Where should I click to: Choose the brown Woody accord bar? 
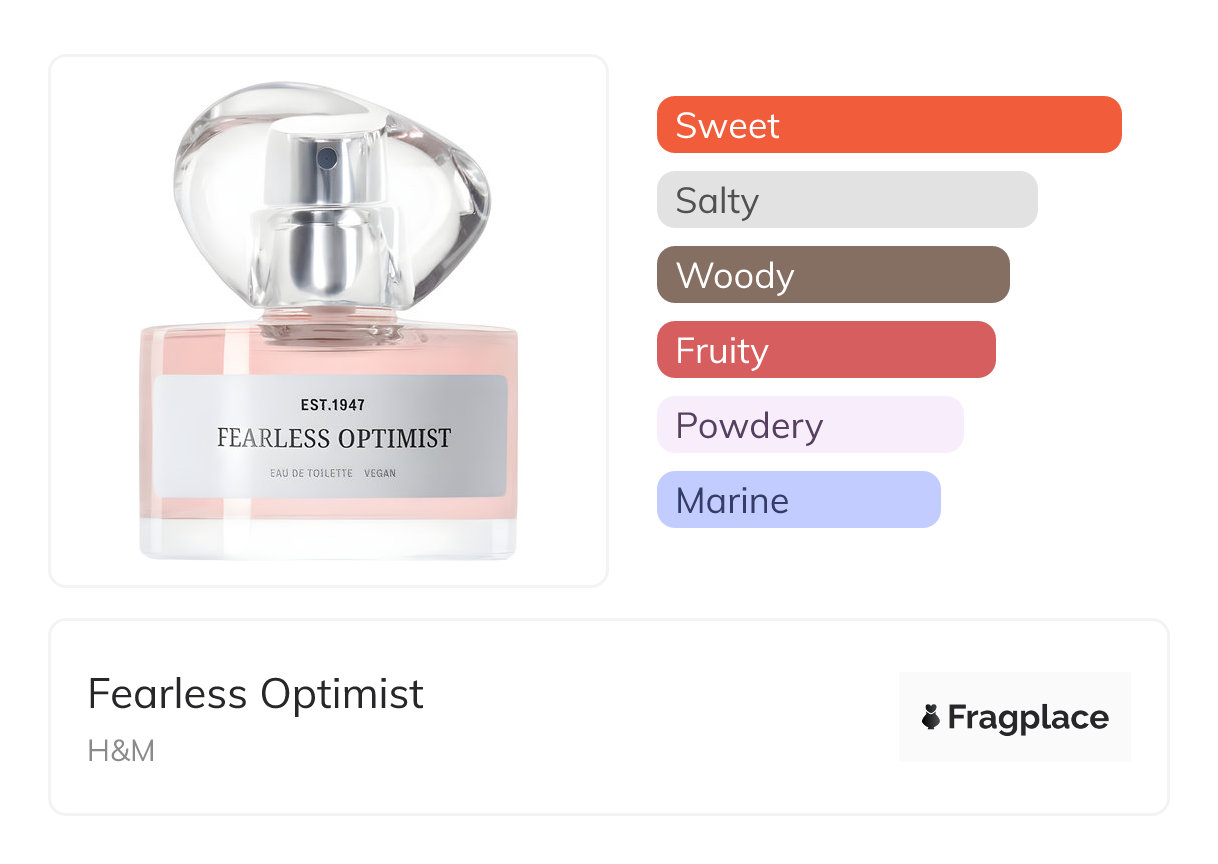[832, 275]
